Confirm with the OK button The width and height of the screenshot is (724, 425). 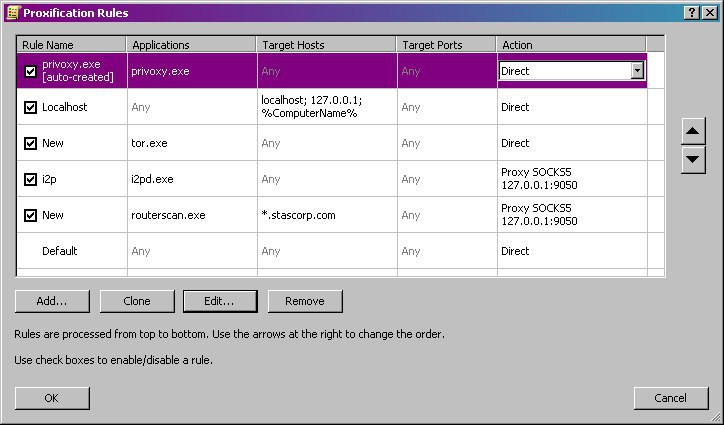[x=52, y=398]
